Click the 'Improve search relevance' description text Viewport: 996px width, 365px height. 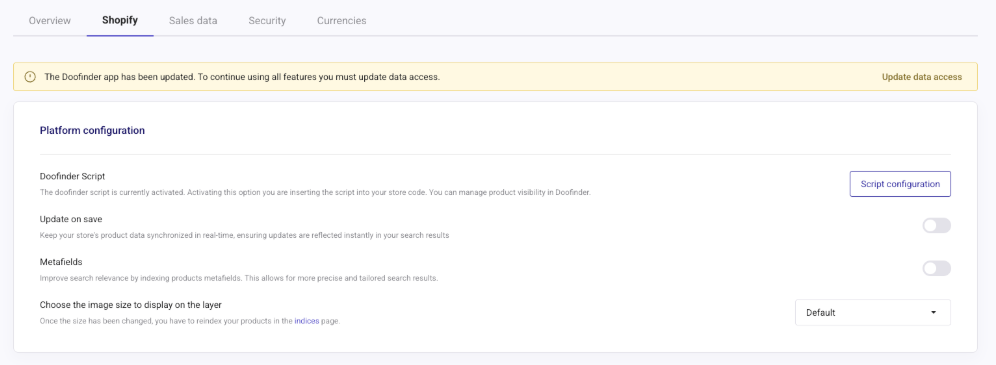(239, 278)
